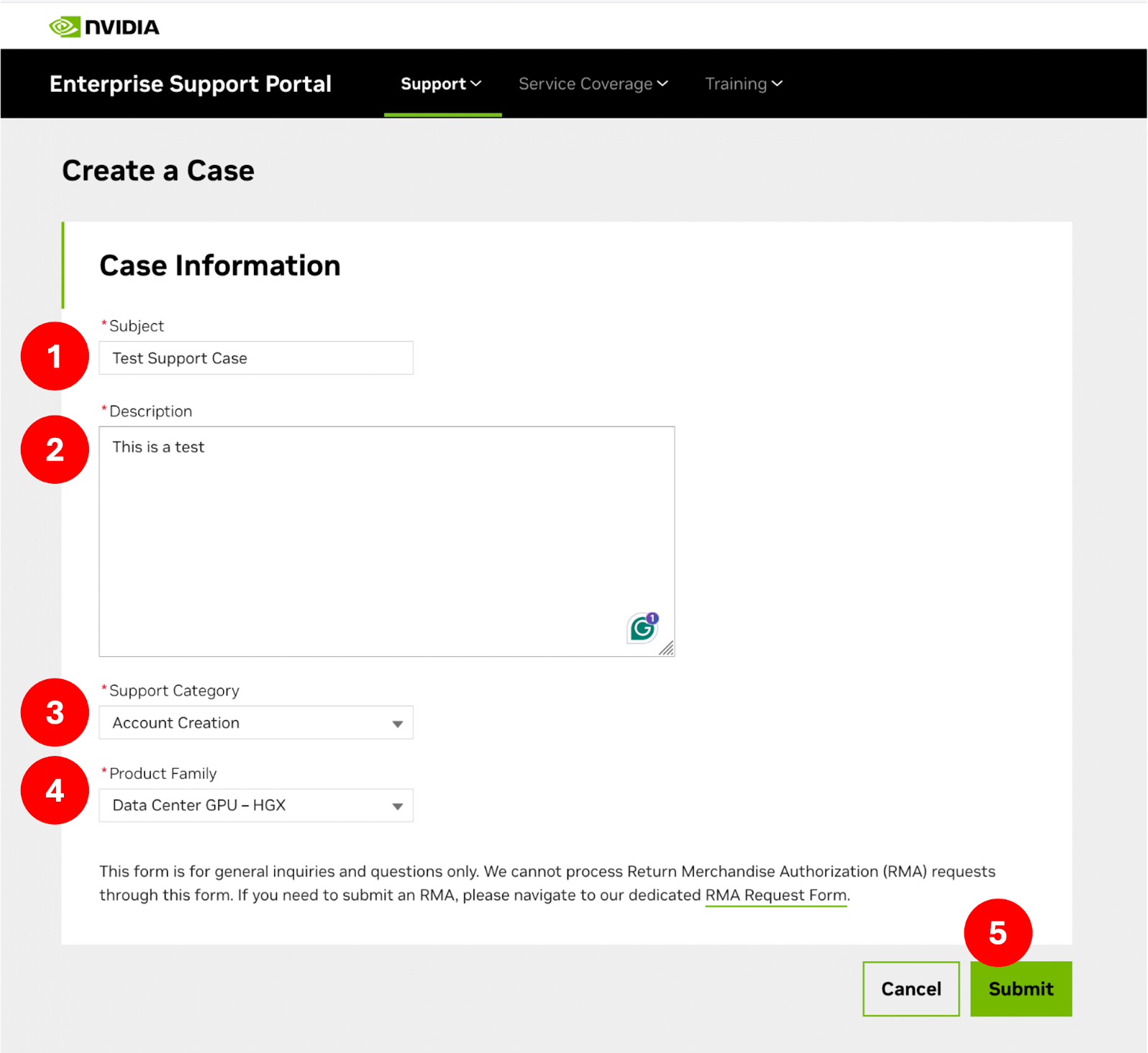Image resolution: width=1148 pixels, height=1053 pixels.
Task: Open the Grammarly icon in Description box
Action: (x=643, y=628)
